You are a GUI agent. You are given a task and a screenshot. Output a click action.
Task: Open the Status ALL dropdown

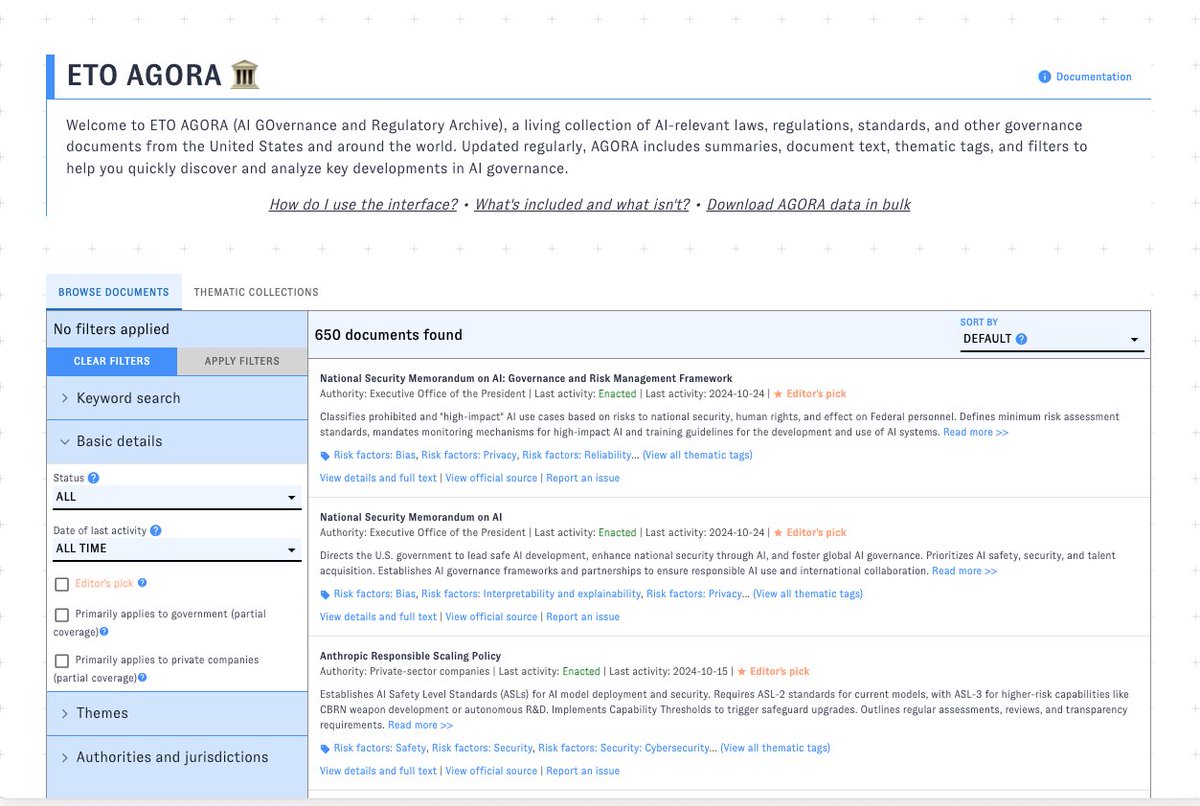click(177, 497)
